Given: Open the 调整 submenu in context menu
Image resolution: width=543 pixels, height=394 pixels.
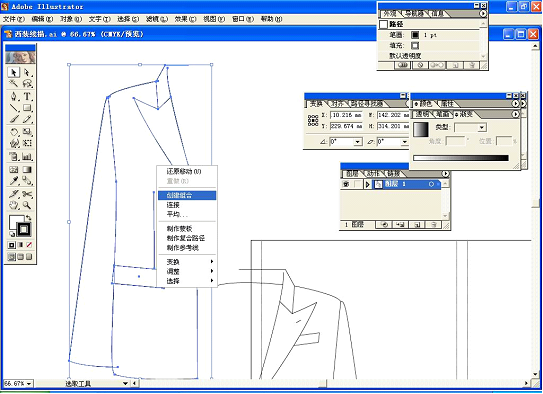Looking at the screenshot, I should tap(187, 271).
